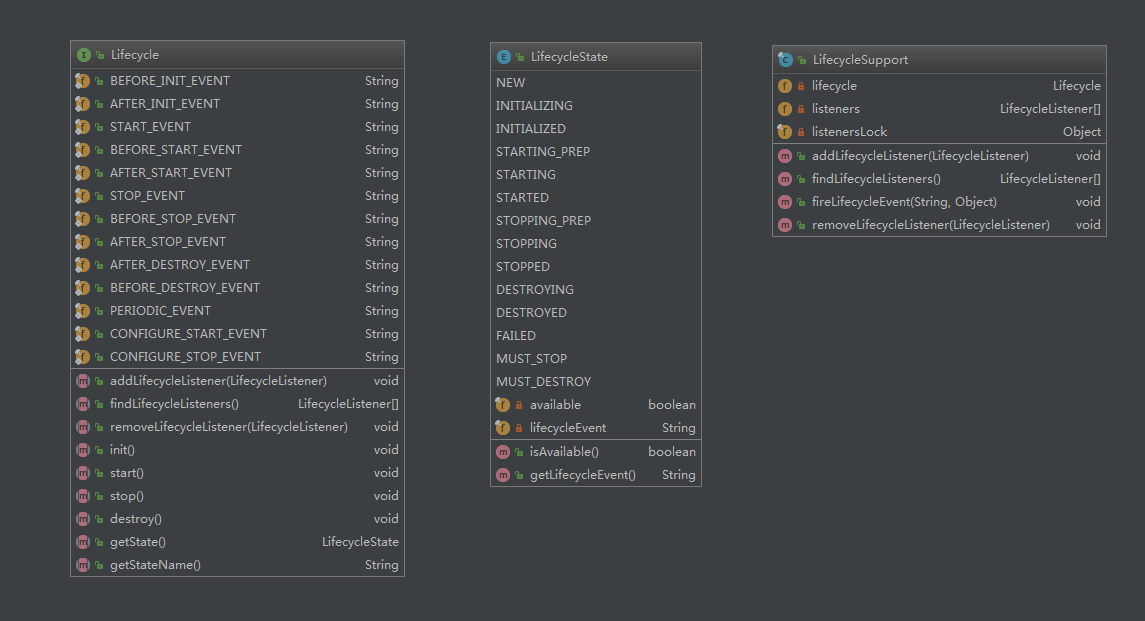1145x621 pixels.
Task: Click the Lifecycle interface icon in header
Action: [83, 55]
